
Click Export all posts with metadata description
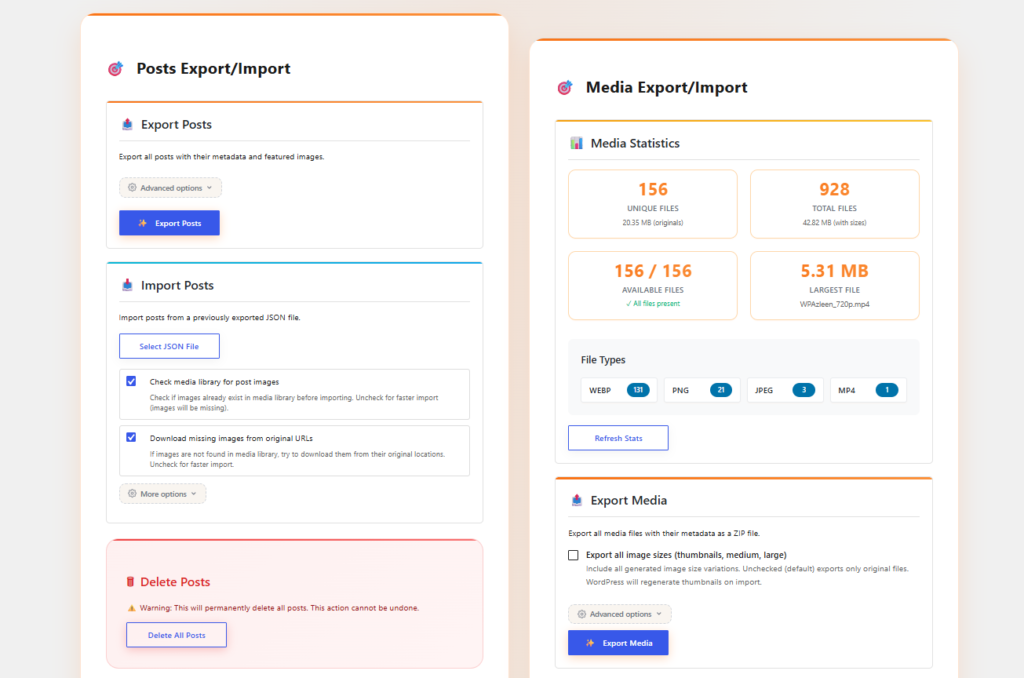[x=221, y=157]
